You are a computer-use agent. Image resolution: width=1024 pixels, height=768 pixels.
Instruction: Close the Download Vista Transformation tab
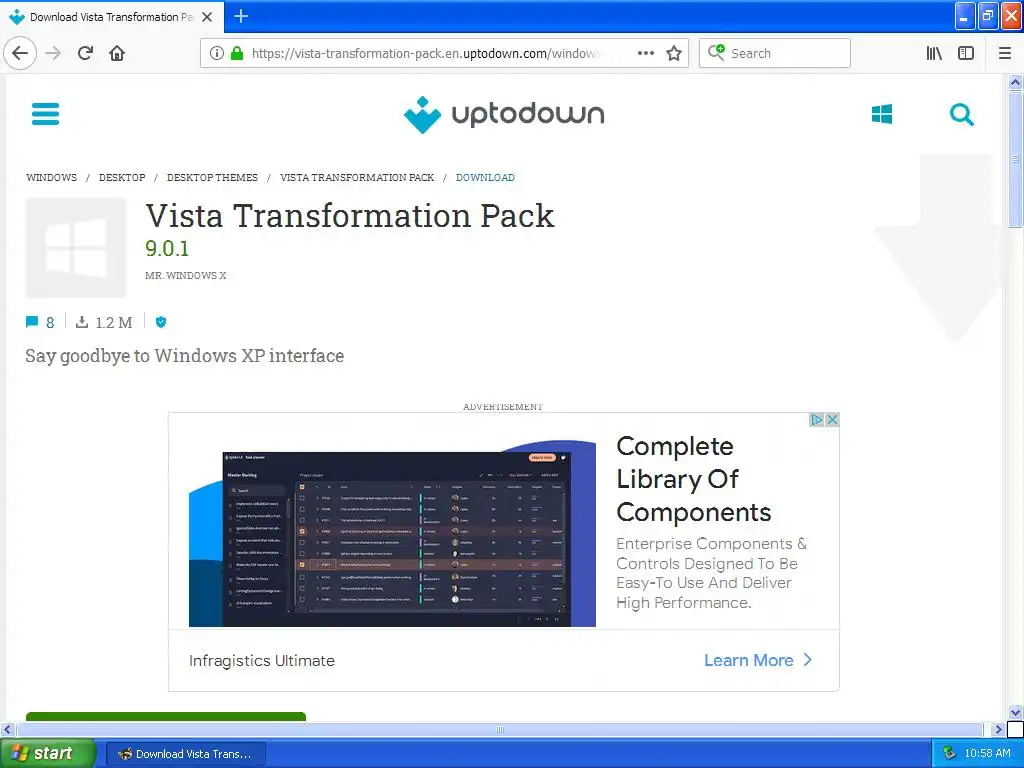pyautogui.click(x=207, y=17)
